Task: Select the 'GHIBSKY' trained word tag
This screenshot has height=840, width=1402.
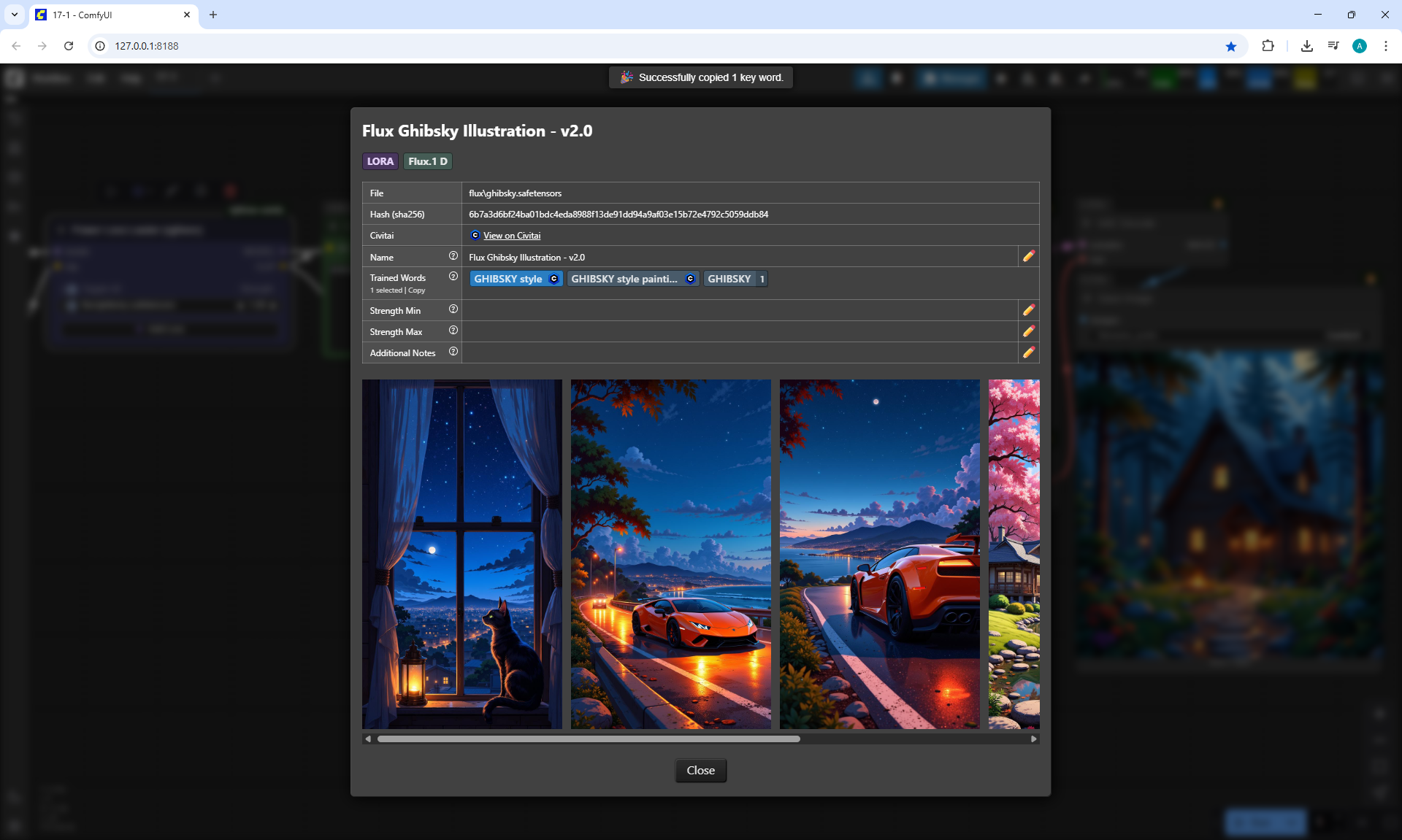Action: click(729, 279)
